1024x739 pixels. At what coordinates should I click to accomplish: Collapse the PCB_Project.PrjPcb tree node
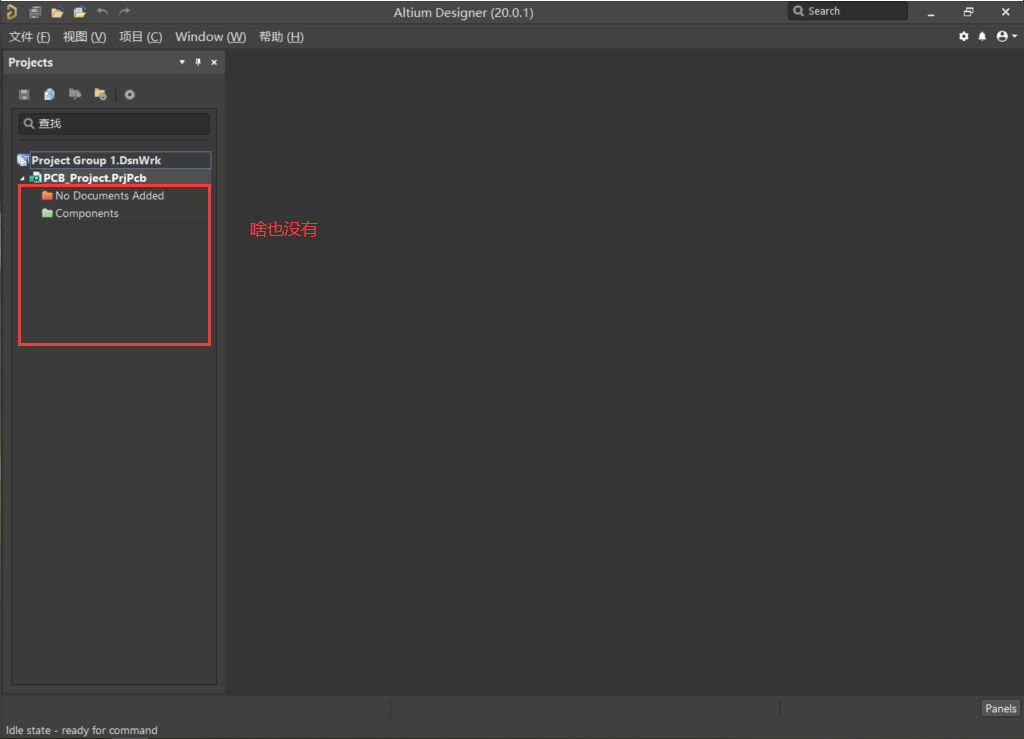coord(22,178)
